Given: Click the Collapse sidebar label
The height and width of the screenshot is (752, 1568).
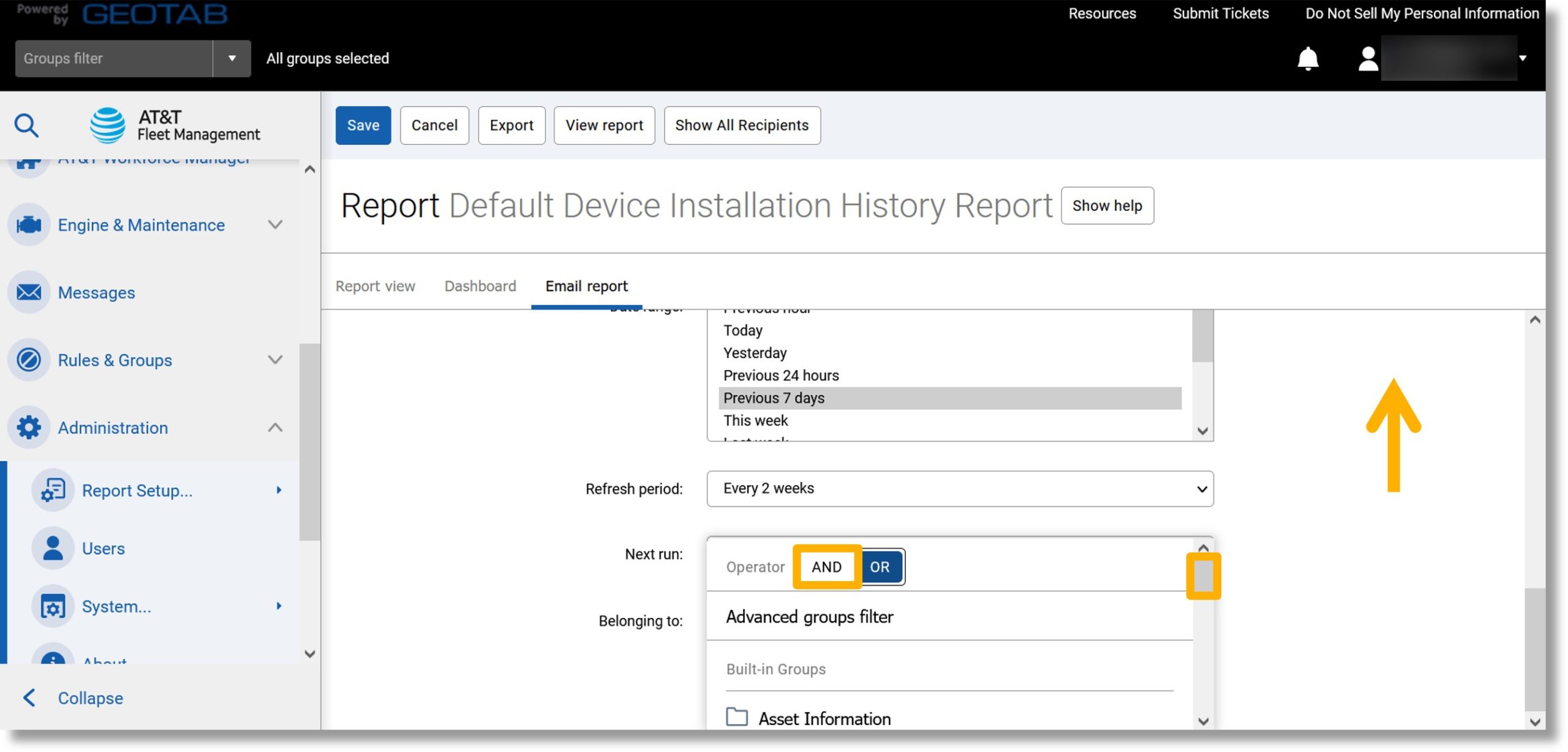Looking at the screenshot, I should pyautogui.click(x=91, y=697).
